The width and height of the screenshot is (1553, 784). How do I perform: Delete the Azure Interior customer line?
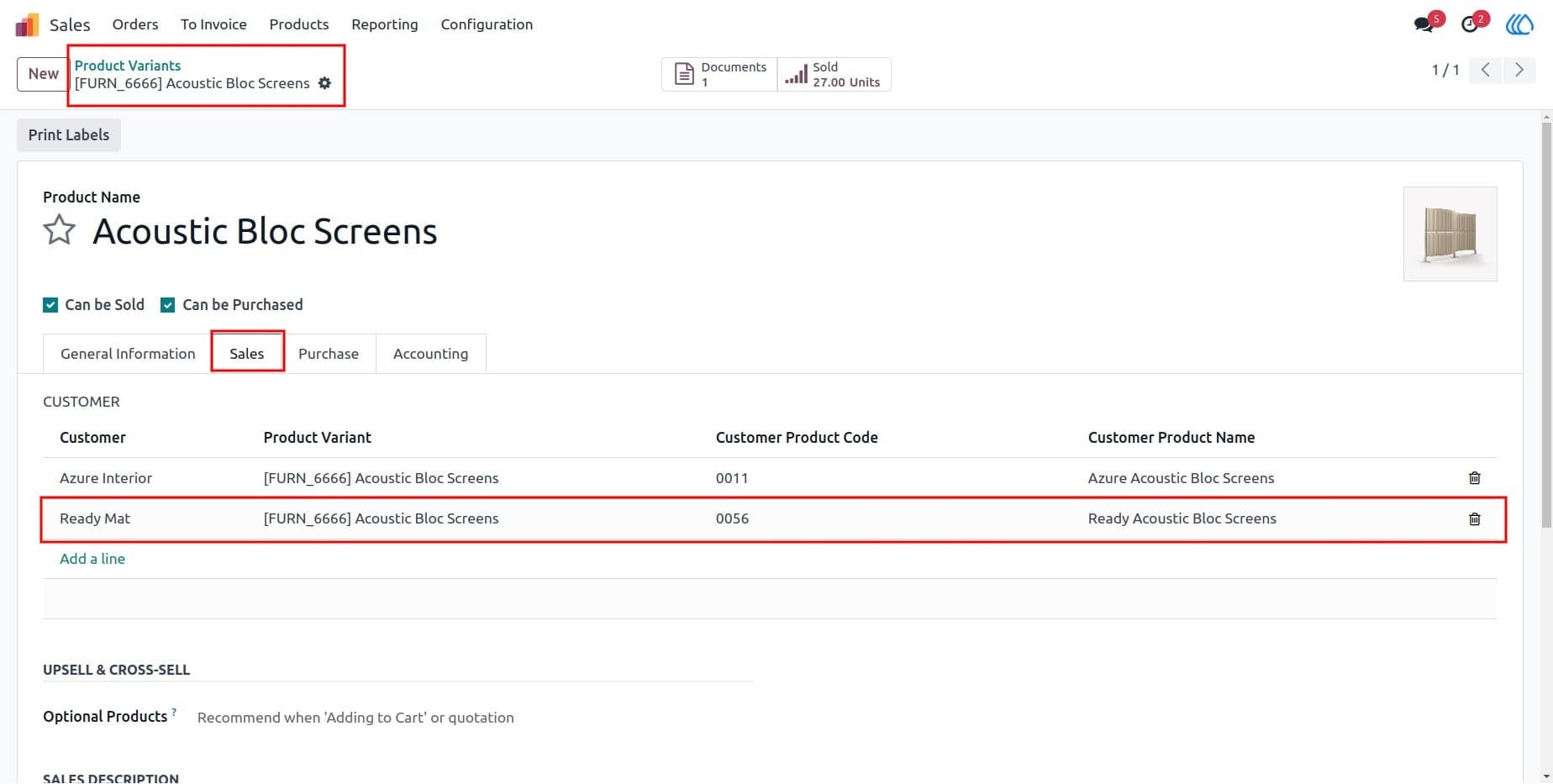point(1474,478)
